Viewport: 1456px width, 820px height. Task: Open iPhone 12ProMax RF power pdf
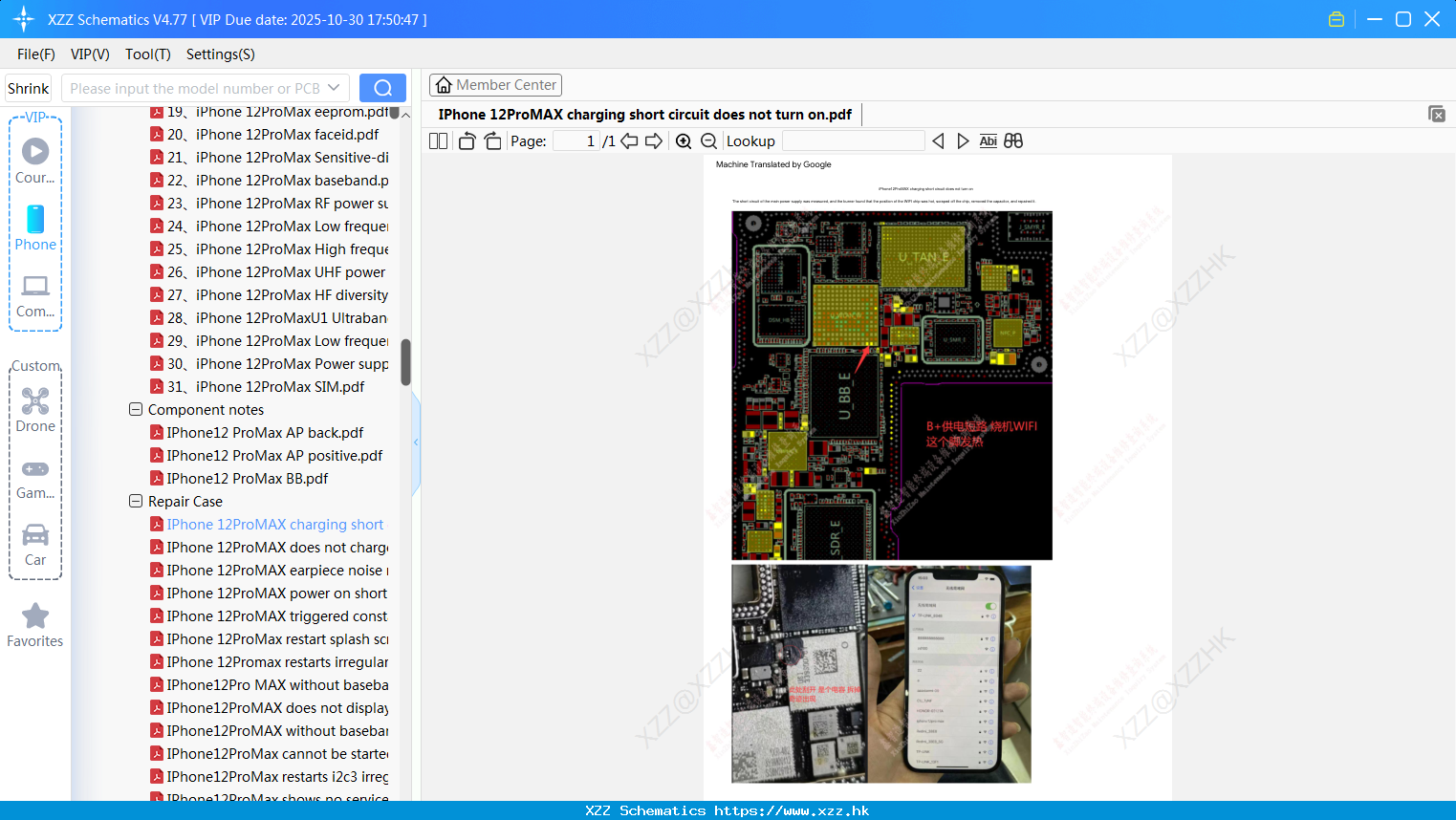click(x=270, y=204)
